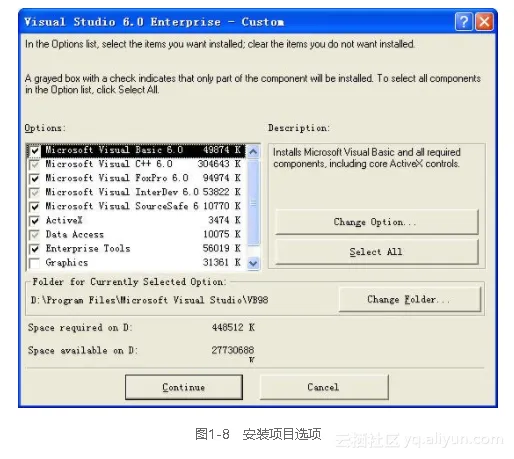Viewport: 514px width, 459px height.
Task: Click the Change Folder... button
Action: coord(410,299)
